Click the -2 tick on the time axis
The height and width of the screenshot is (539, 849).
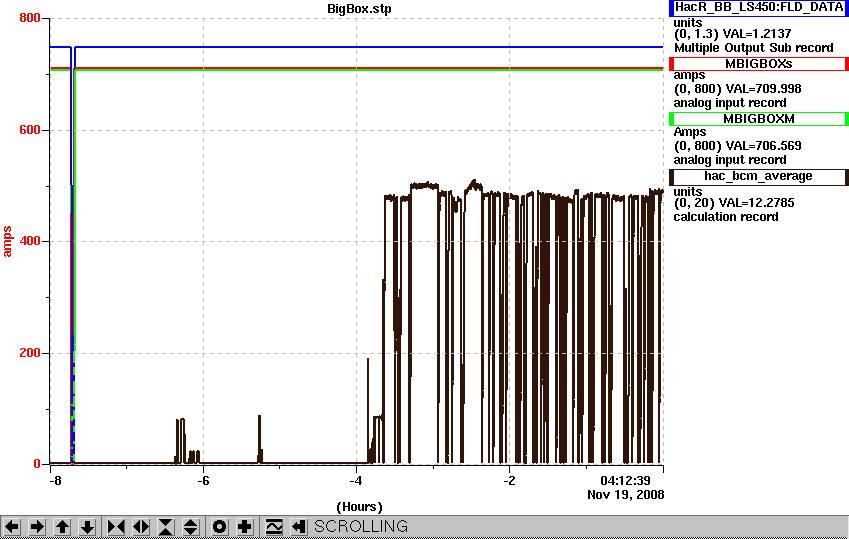509,481
